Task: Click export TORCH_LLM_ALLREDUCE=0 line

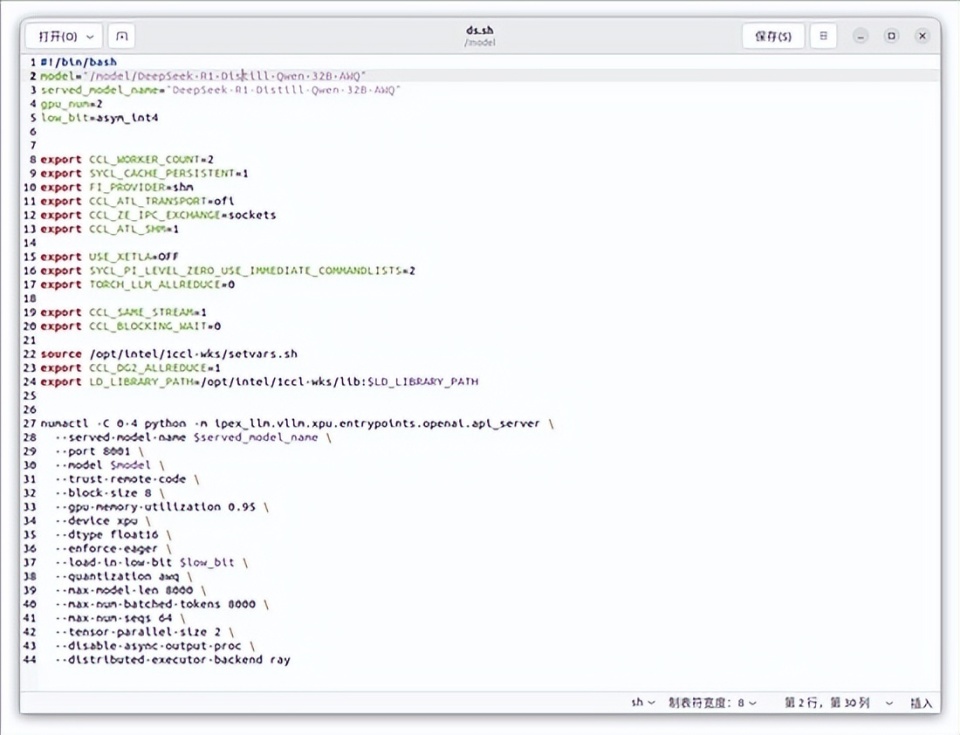Action: coord(137,285)
